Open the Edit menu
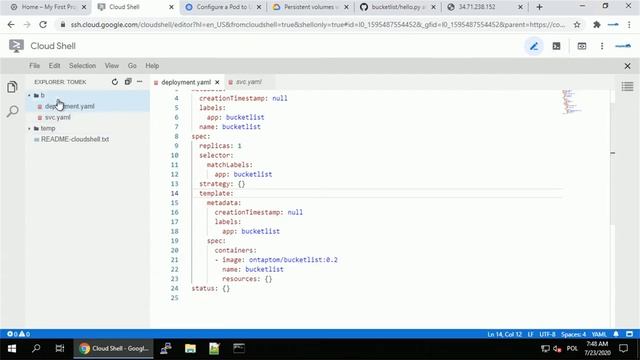Viewport: 640px width, 360px height. 54,66
